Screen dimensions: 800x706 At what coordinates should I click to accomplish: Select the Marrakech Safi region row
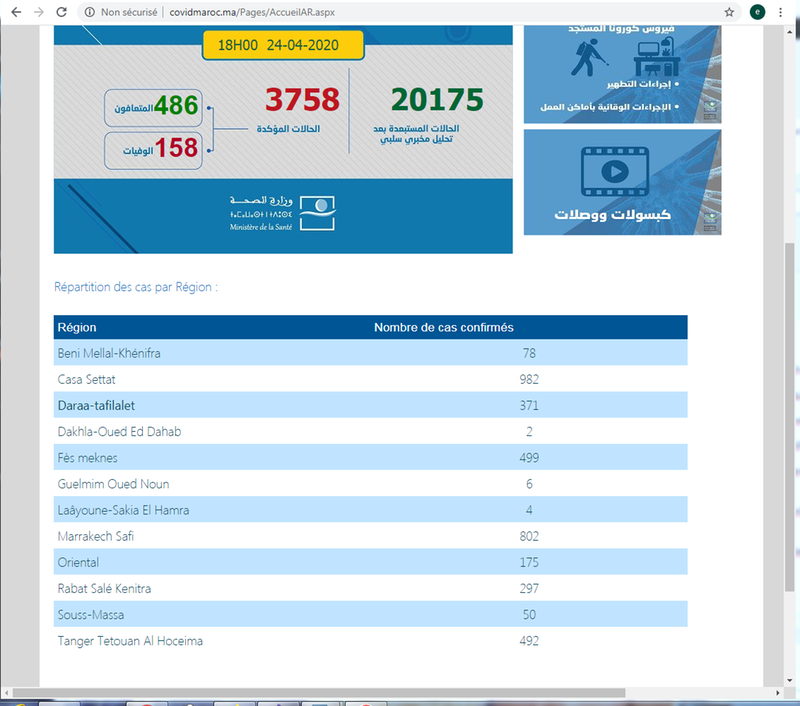(370, 536)
